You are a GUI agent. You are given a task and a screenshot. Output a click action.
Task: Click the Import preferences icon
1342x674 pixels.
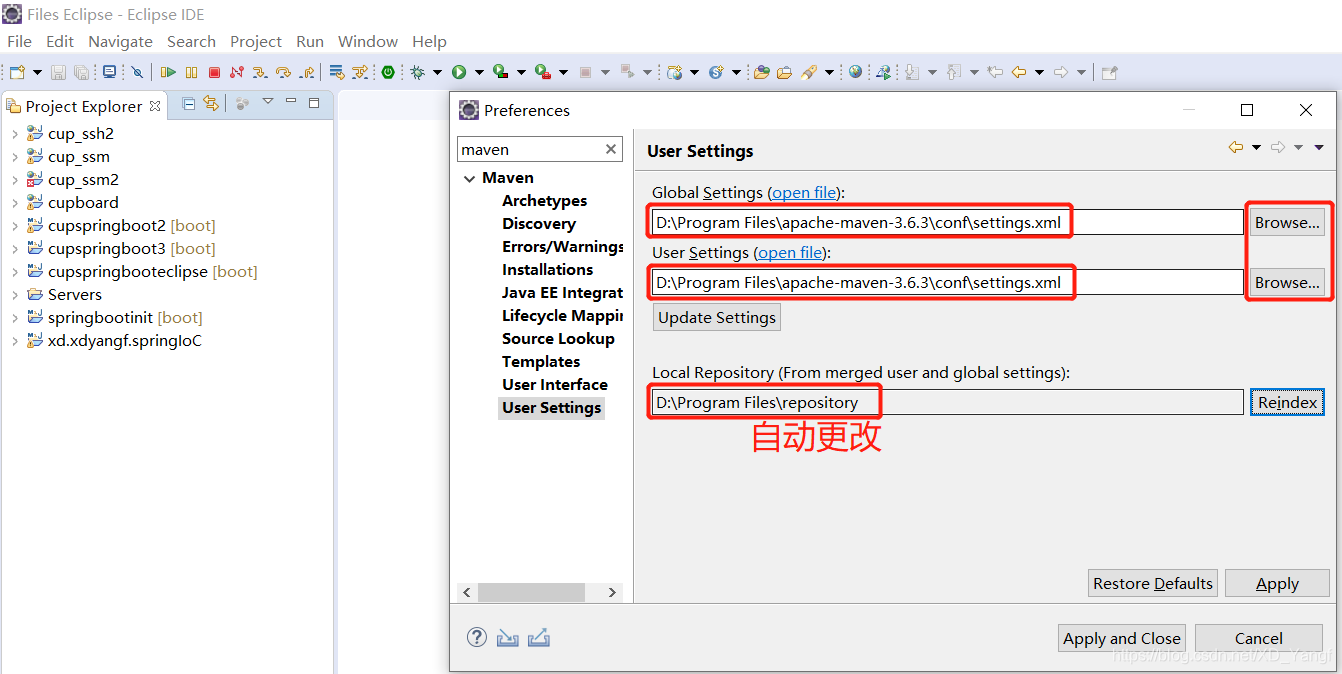click(x=508, y=637)
